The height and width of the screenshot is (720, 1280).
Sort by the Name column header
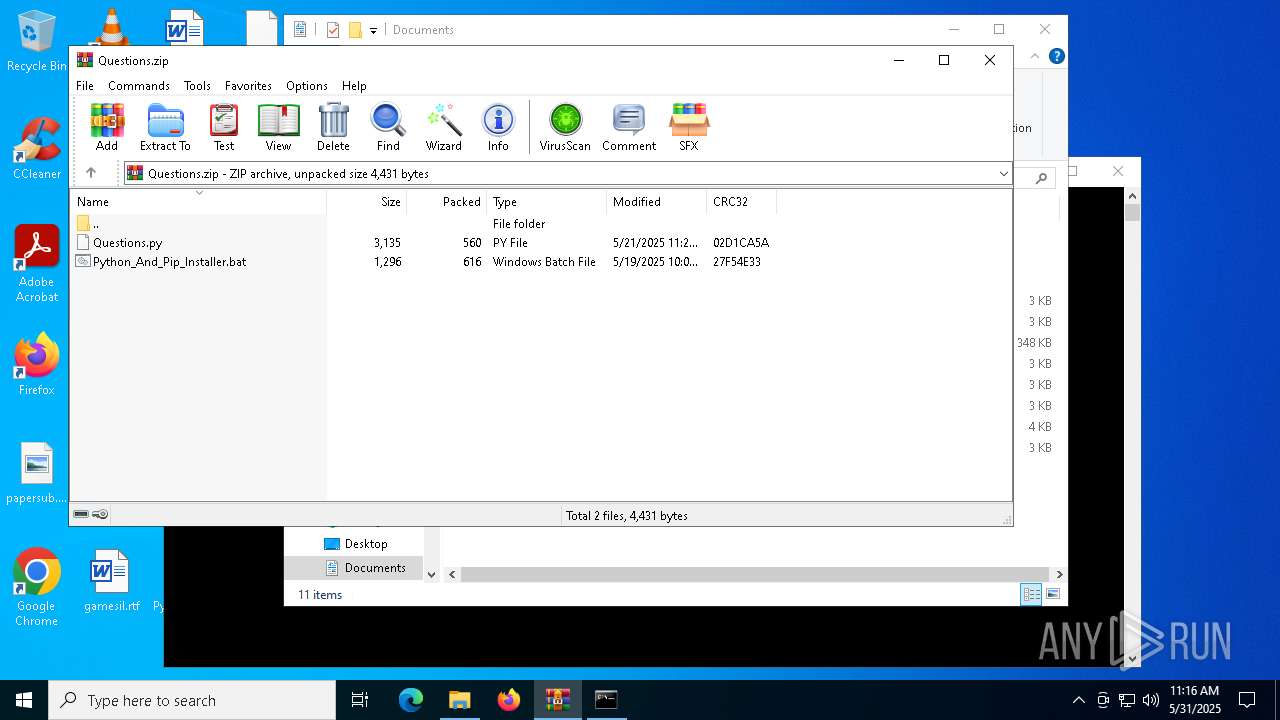pos(198,202)
